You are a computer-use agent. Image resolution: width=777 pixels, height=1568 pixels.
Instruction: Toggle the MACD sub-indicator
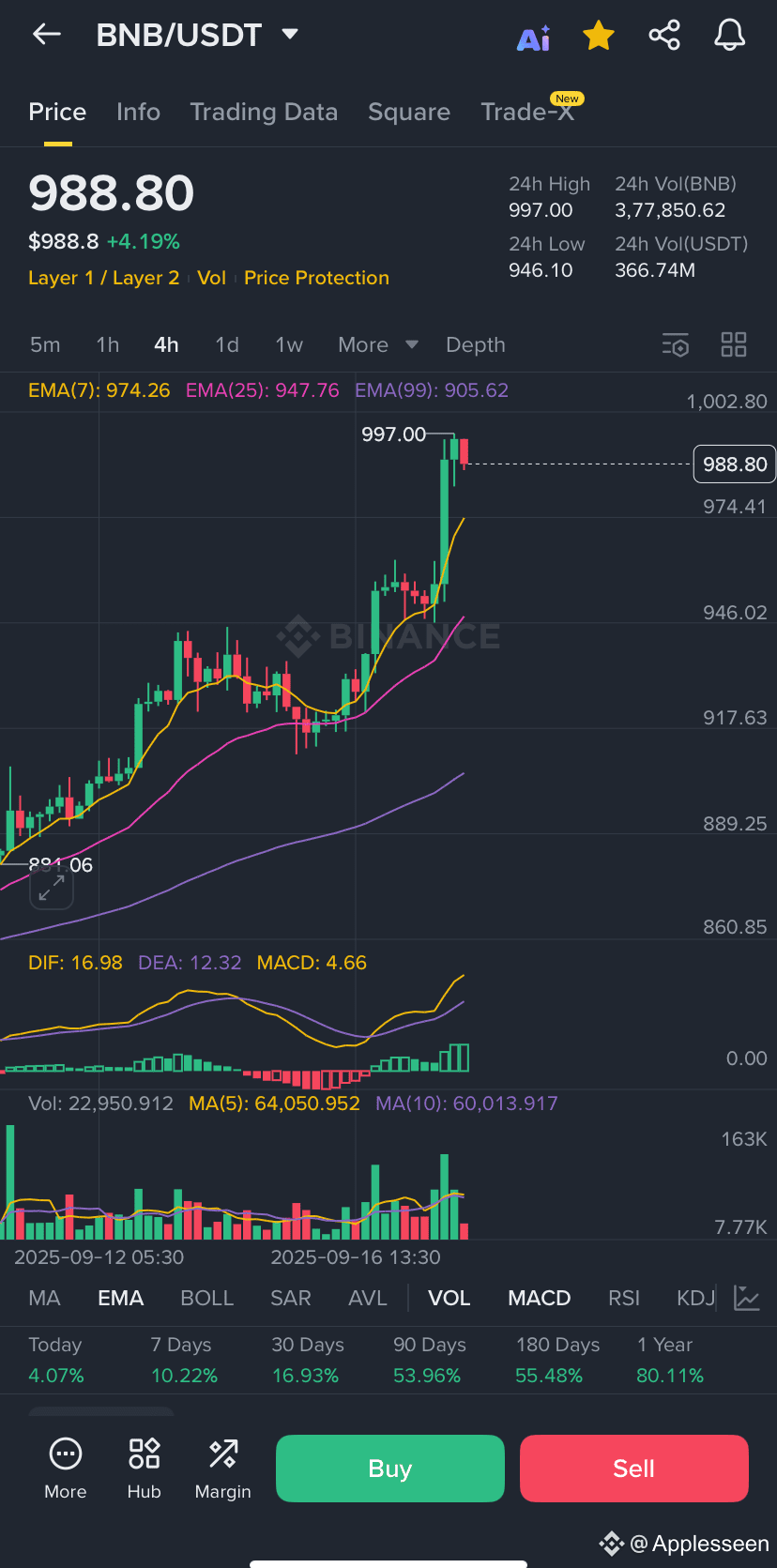pyautogui.click(x=540, y=1298)
